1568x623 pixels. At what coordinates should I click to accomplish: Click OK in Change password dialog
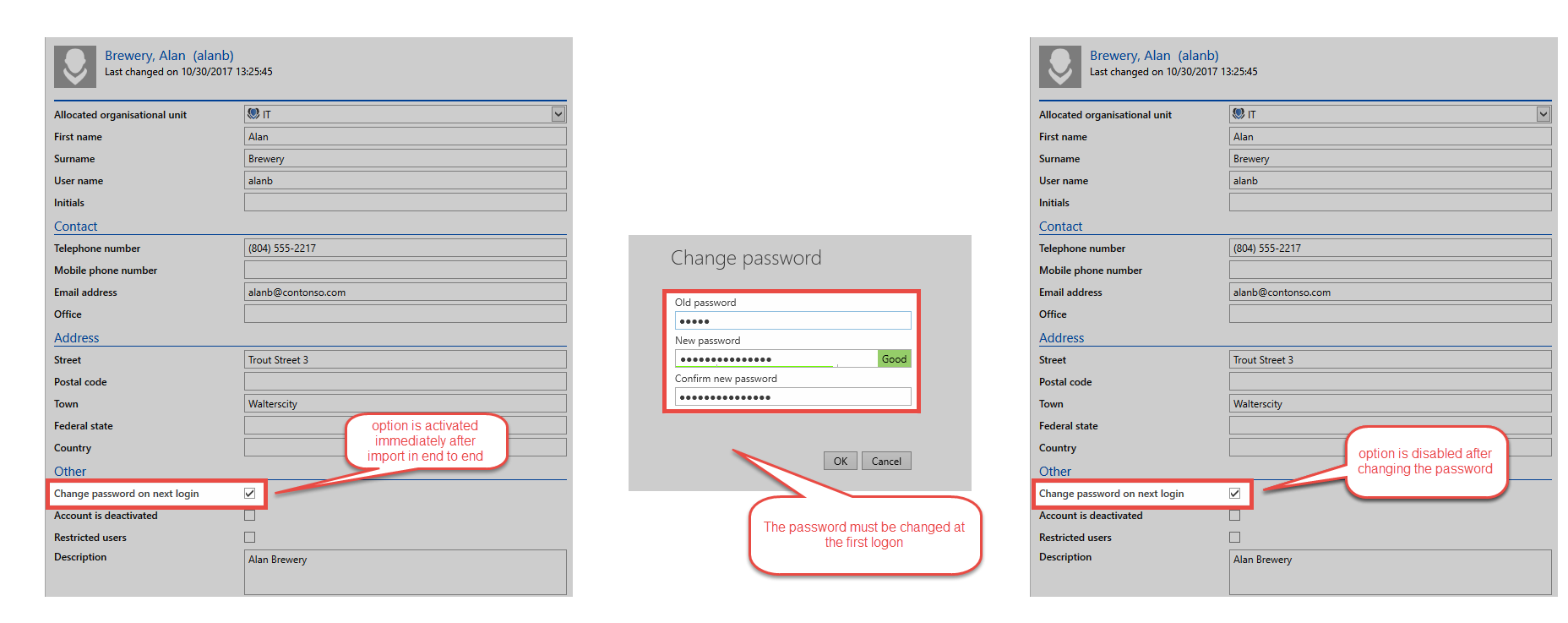point(840,462)
